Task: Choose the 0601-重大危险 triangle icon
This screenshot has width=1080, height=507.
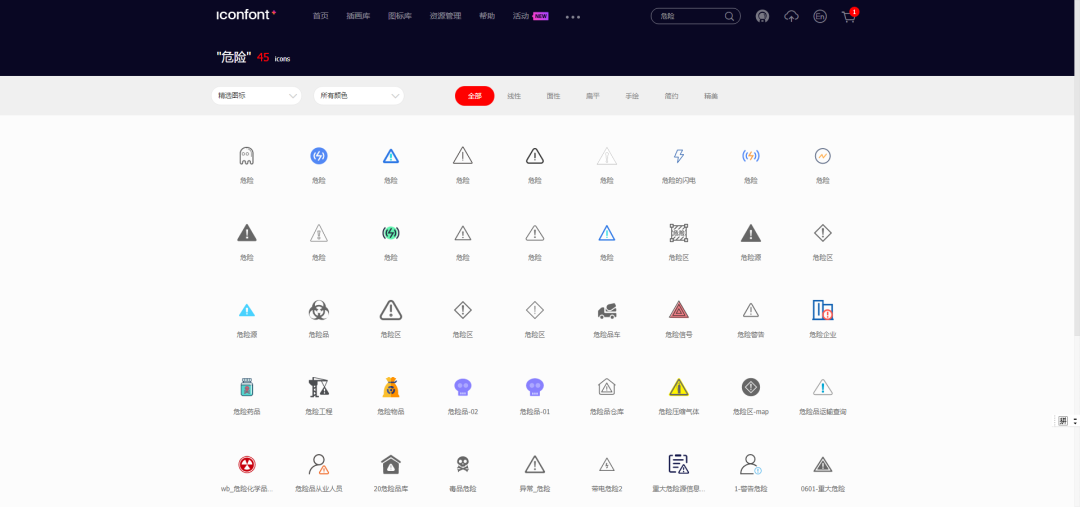Action: [822, 464]
